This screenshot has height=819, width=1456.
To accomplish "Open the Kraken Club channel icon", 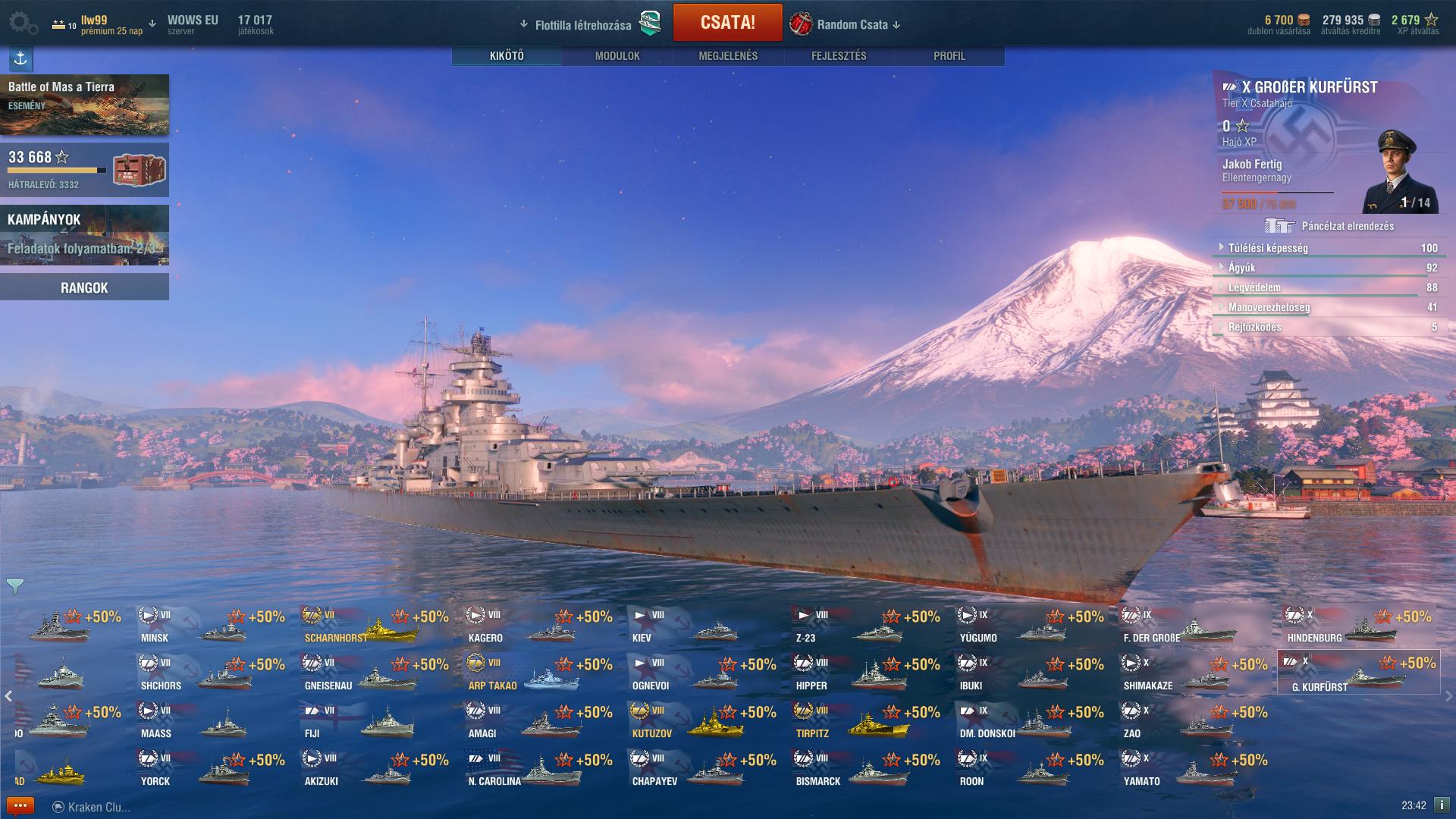I will click(x=58, y=807).
